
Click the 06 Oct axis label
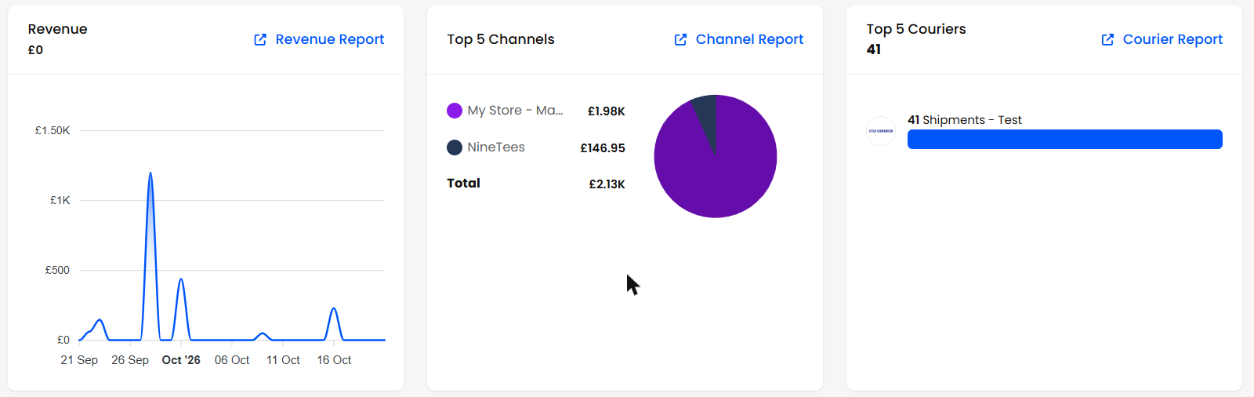[232, 360]
